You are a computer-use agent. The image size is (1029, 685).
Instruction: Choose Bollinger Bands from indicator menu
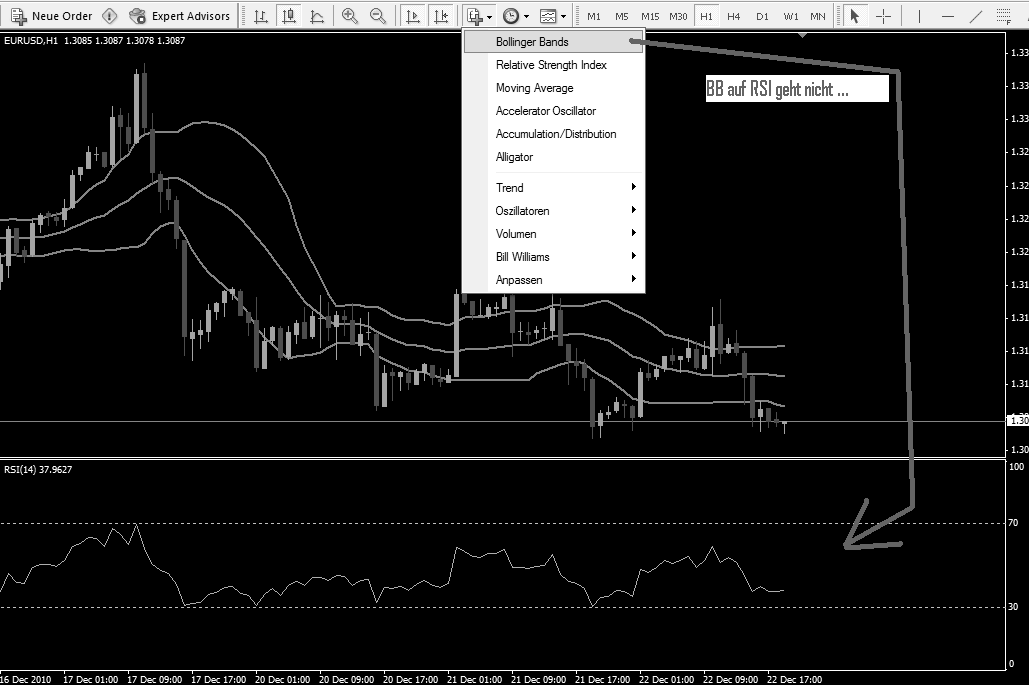(555, 42)
